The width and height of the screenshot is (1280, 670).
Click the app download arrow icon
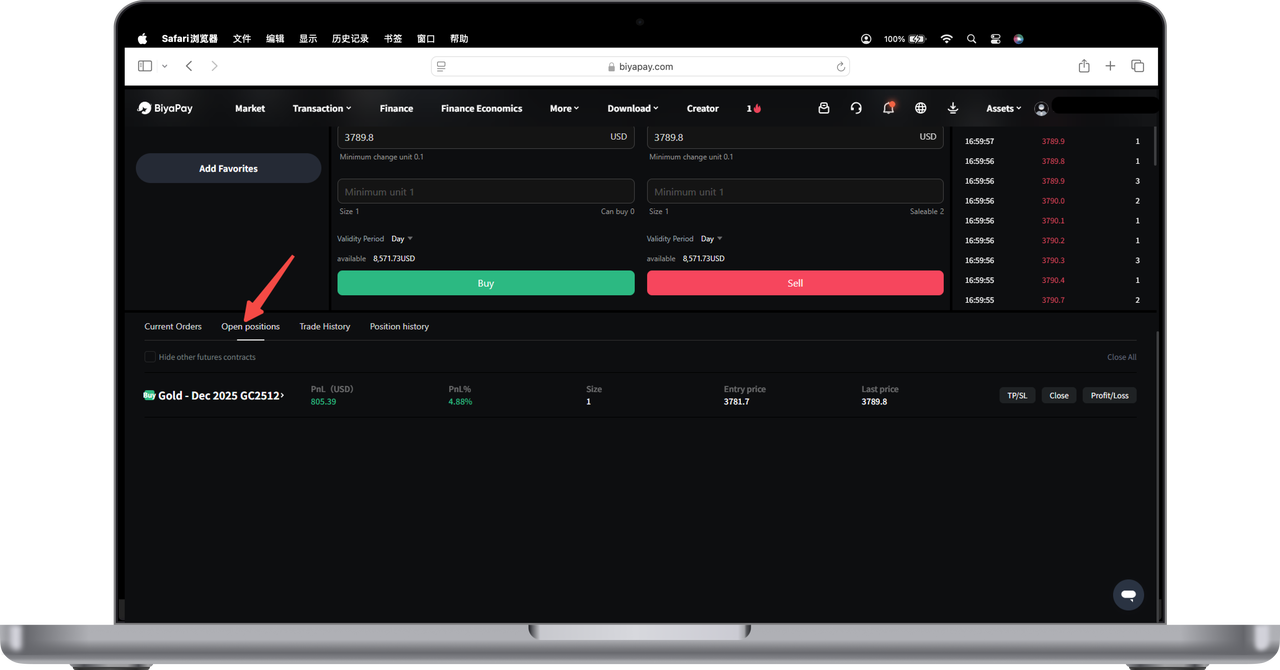click(x=953, y=108)
